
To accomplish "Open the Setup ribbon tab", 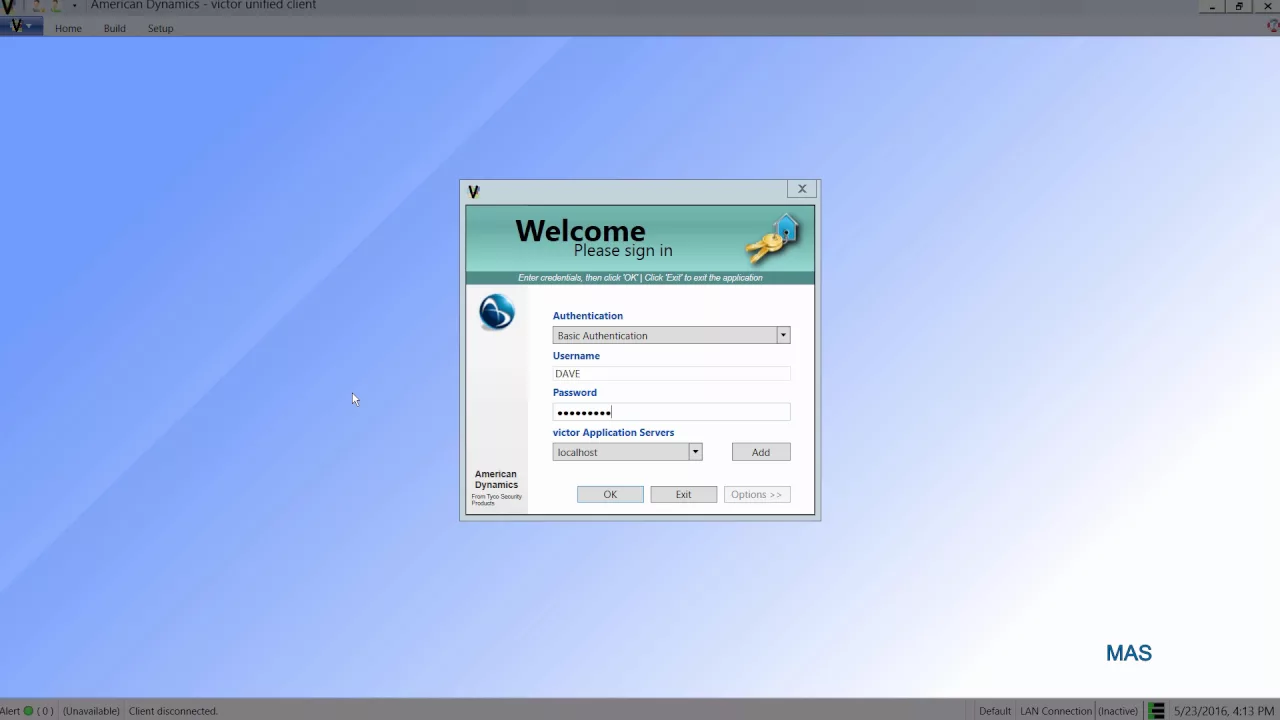I will point(160,28).
